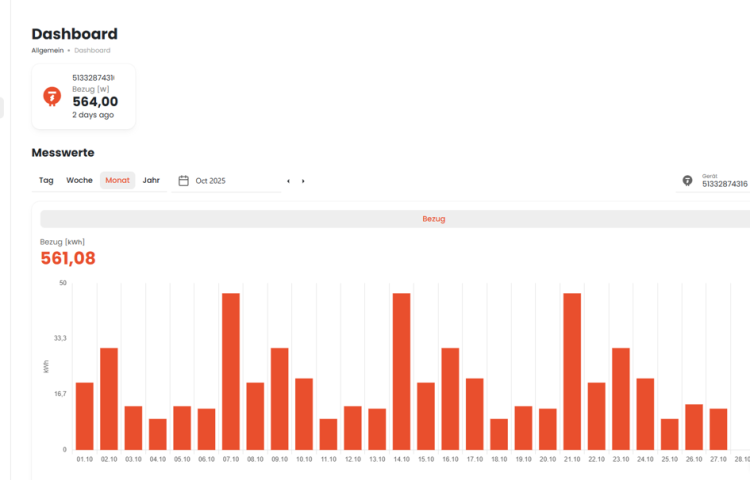Select the Jahr period tab
This screenshot has height=480, width=750.
point(151,181)
